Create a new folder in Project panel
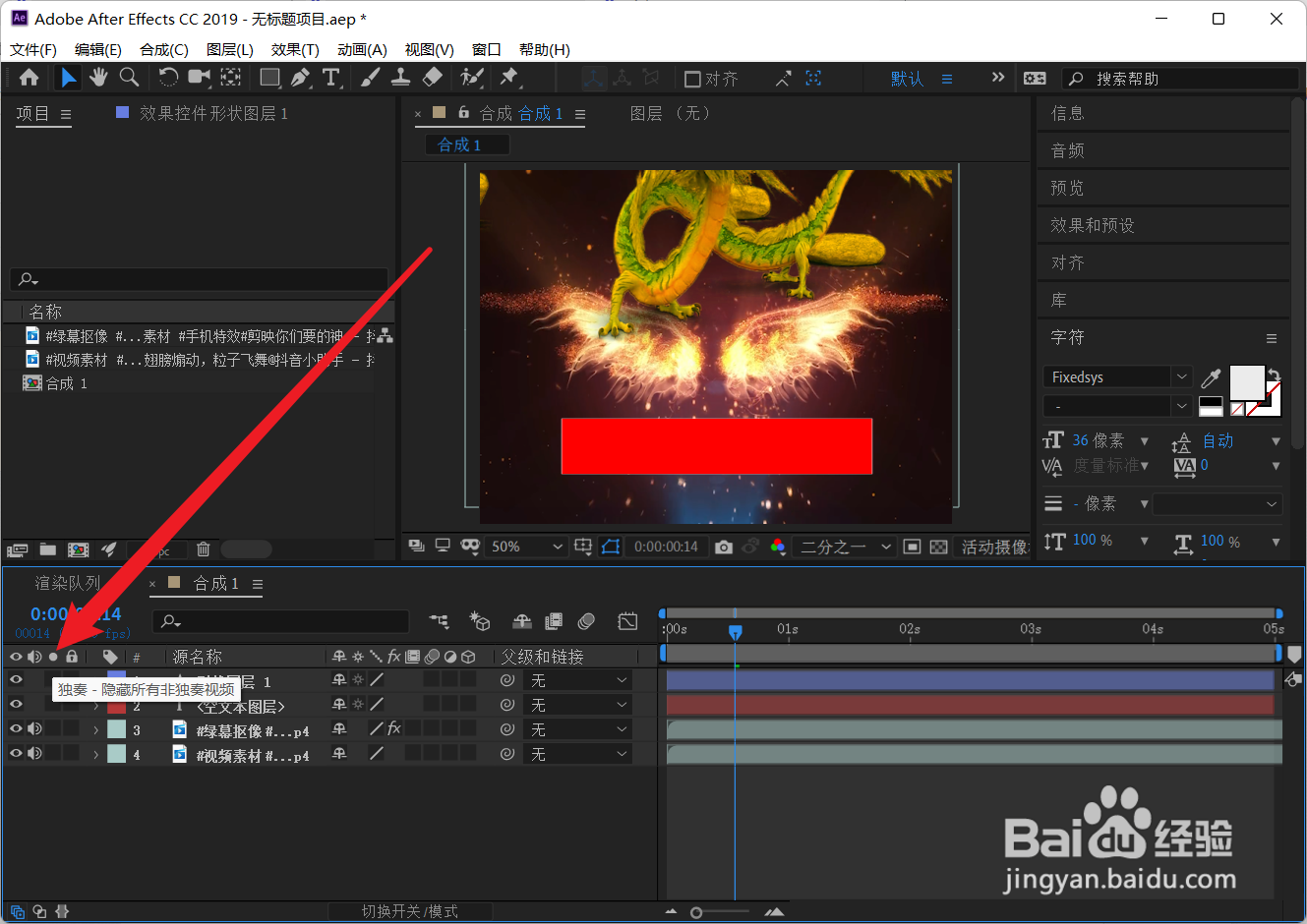This screenshot has width=1307, height=924. click(x=47, y=549)
